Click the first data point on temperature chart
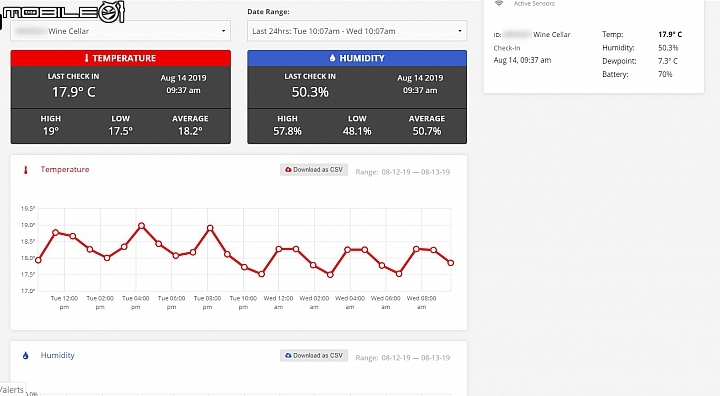 coord(38,260)
